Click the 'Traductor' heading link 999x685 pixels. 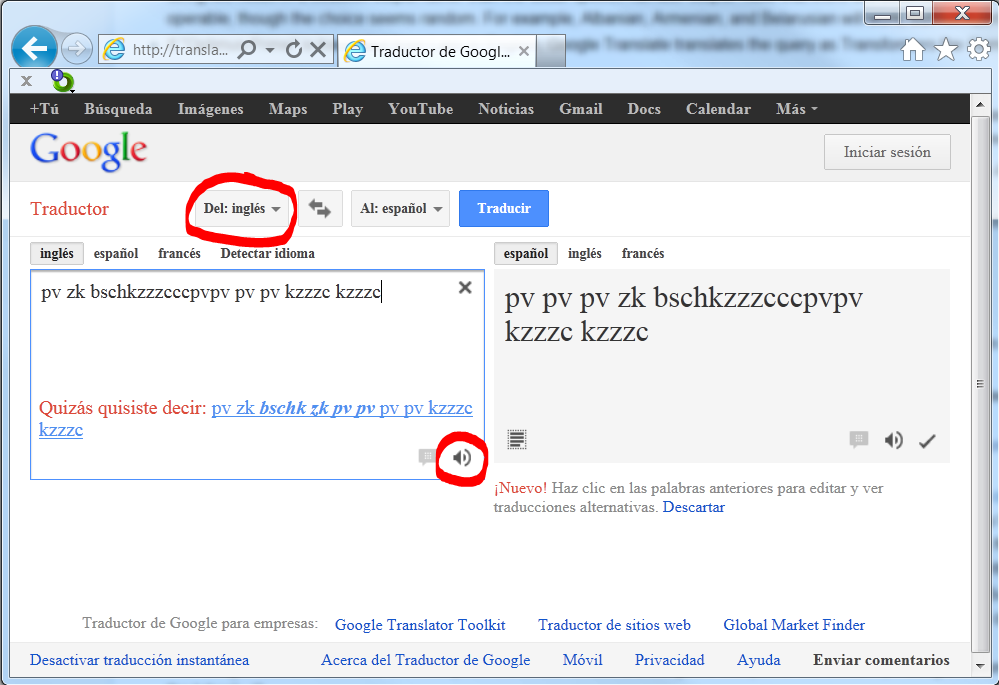tap(69, 209)
